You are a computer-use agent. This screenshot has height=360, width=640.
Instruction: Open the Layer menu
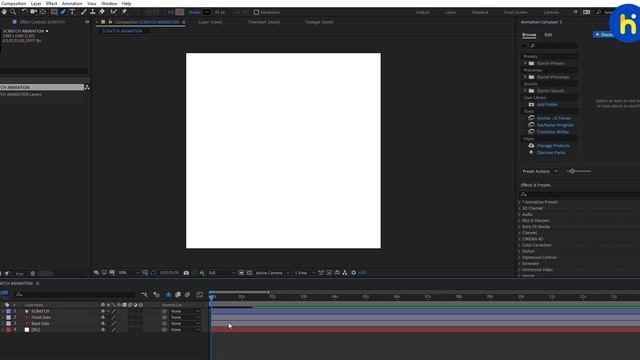[36, 3]
